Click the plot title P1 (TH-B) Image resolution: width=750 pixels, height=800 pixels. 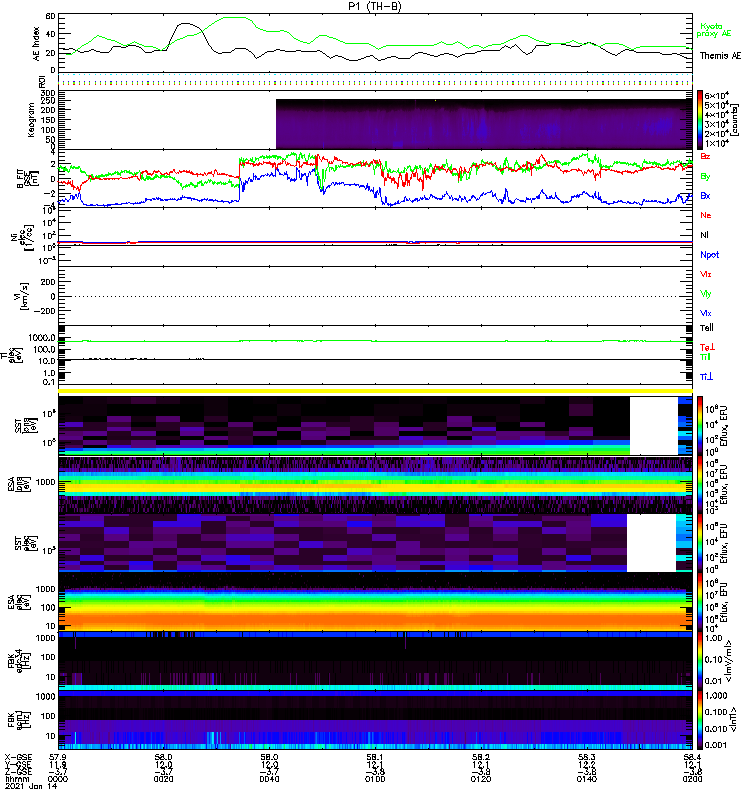coord(376,6)
